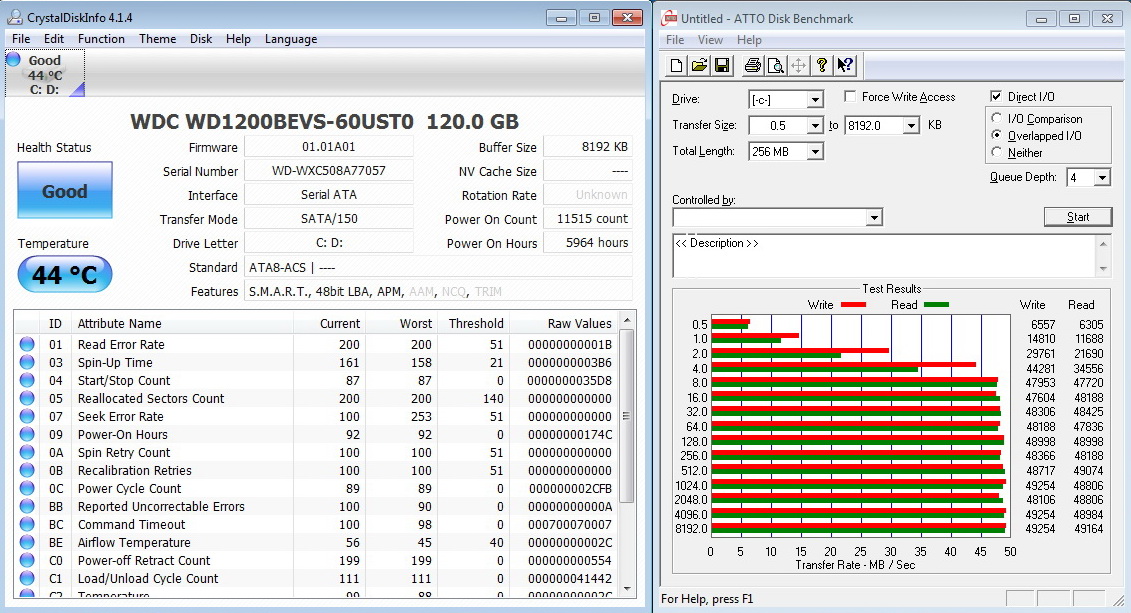The height and width of the screenshot is (613, 1131).
Task: Open Function menu in CrystalDiskInfo
Action: [x=101, y=39]
